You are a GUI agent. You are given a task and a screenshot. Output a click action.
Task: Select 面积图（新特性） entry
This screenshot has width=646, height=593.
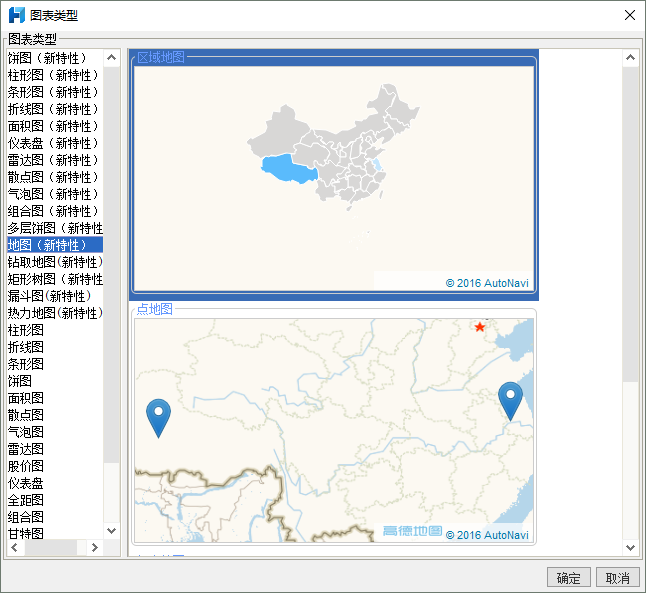click(x=55, y=126)
